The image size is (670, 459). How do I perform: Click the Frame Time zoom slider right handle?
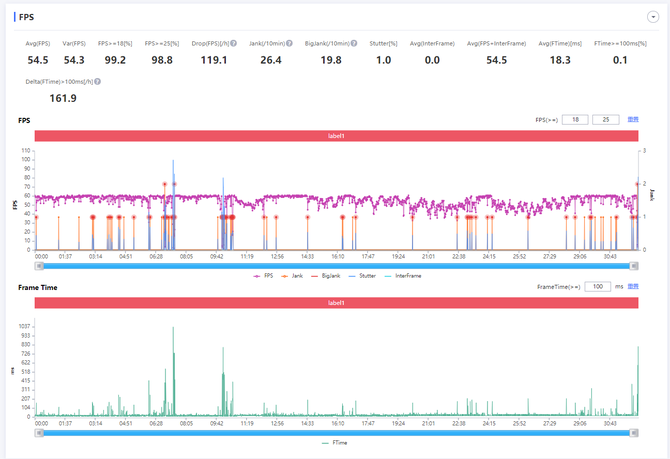tap(632, 432)
